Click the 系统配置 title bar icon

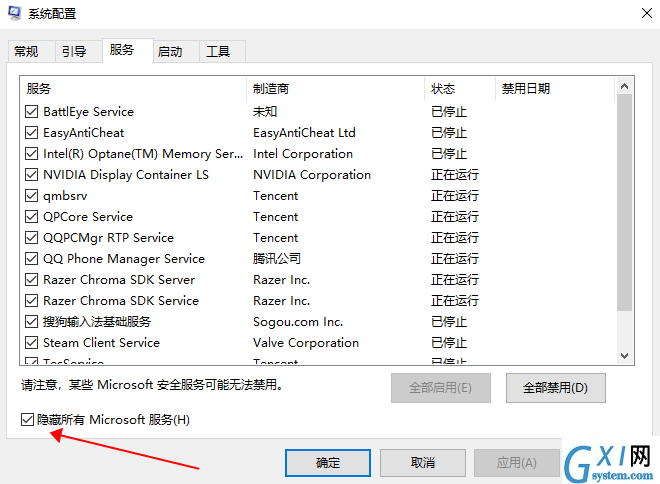14,13
